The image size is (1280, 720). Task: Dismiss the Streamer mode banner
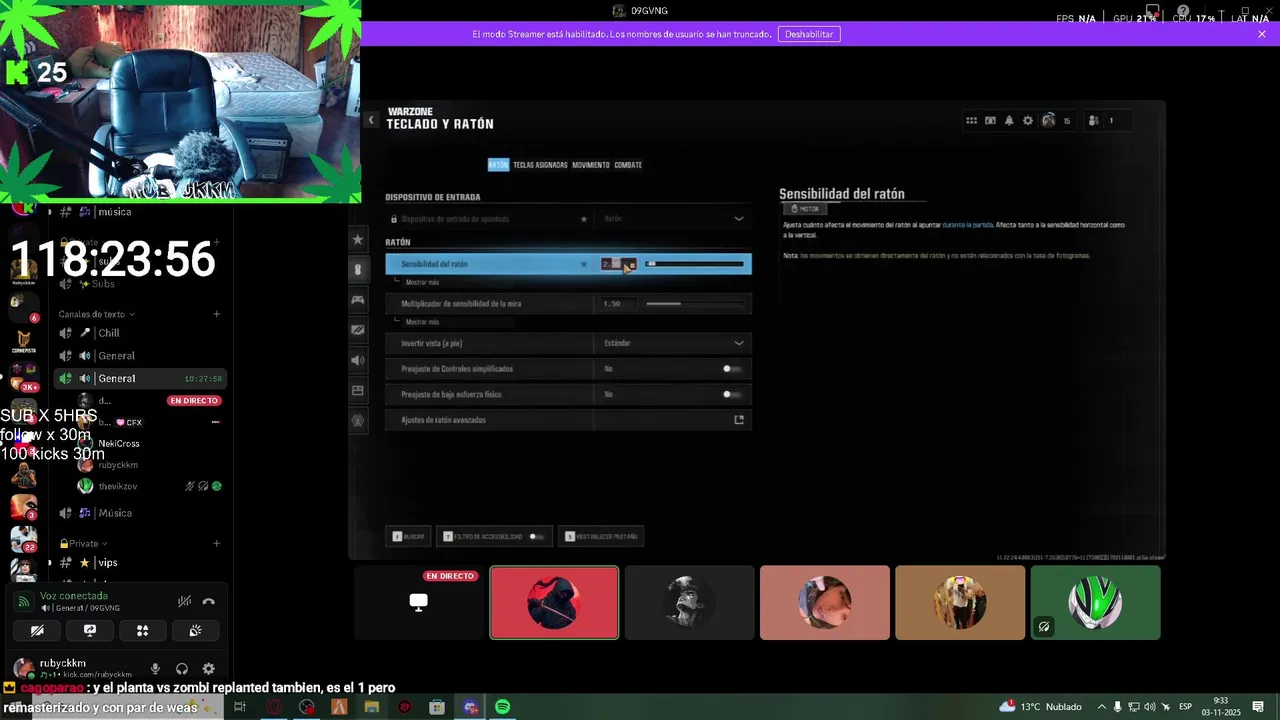1262,34
